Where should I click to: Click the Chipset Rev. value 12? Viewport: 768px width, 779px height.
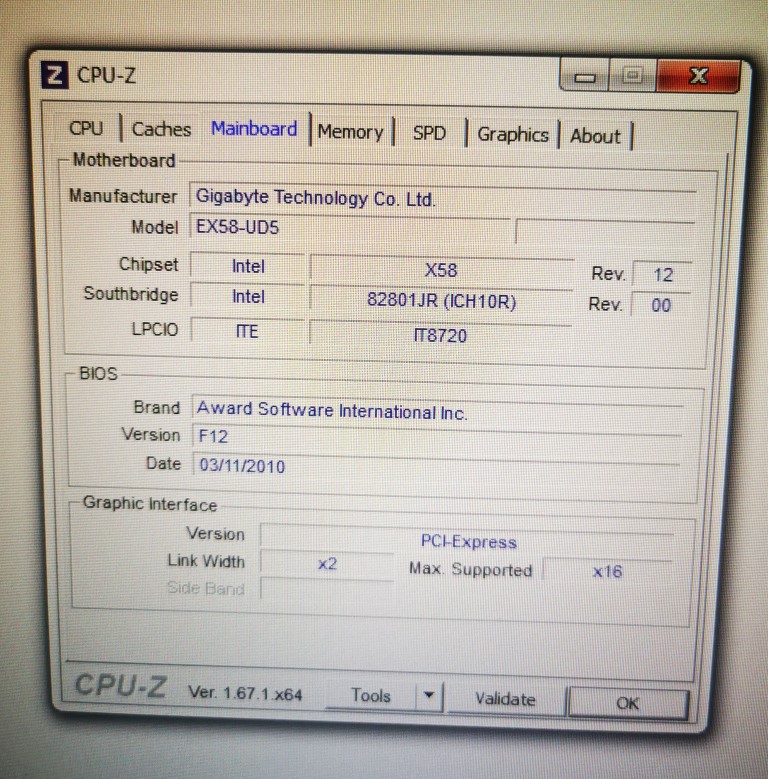(663, 274)
